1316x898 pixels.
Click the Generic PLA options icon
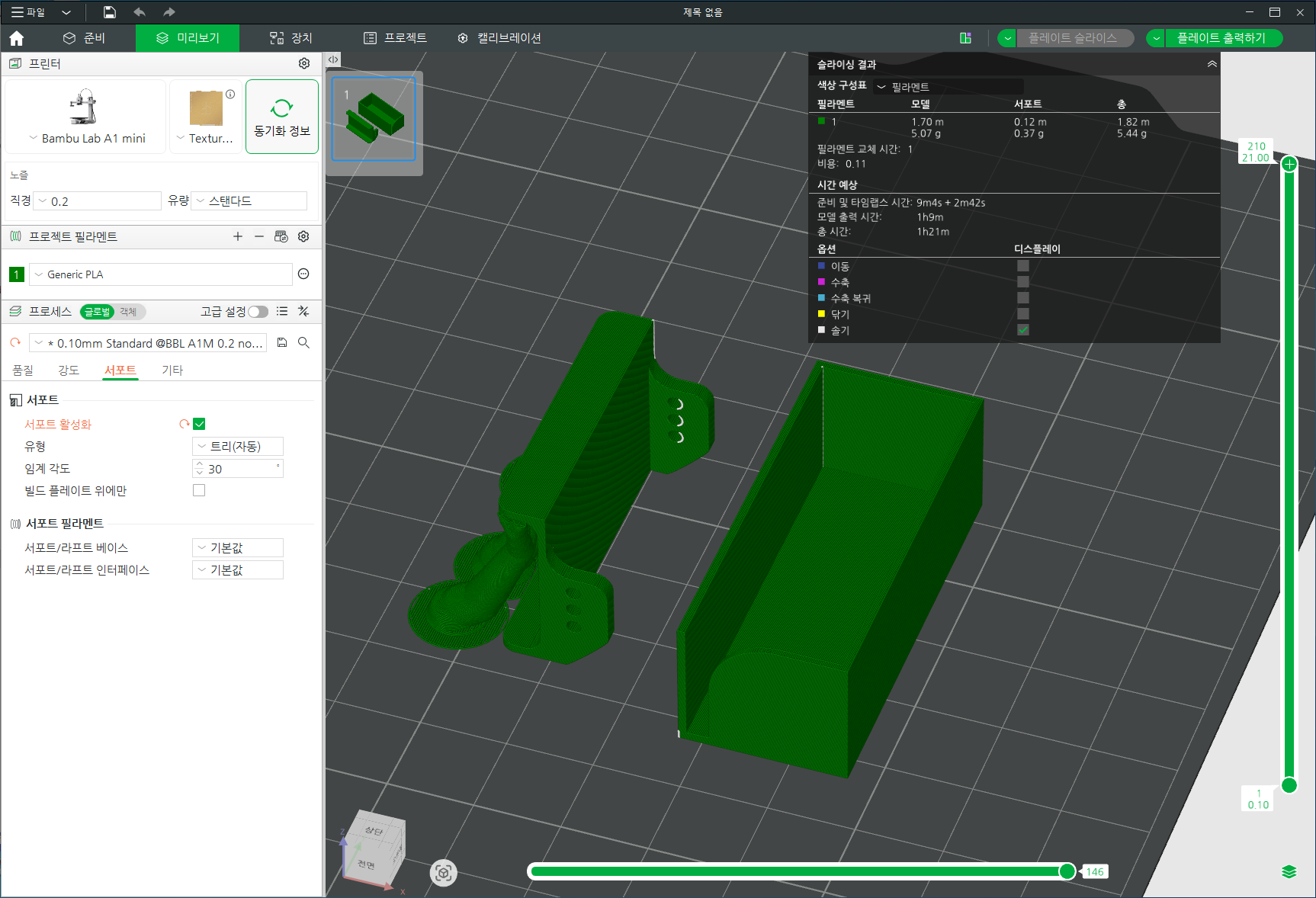[303, 274]
